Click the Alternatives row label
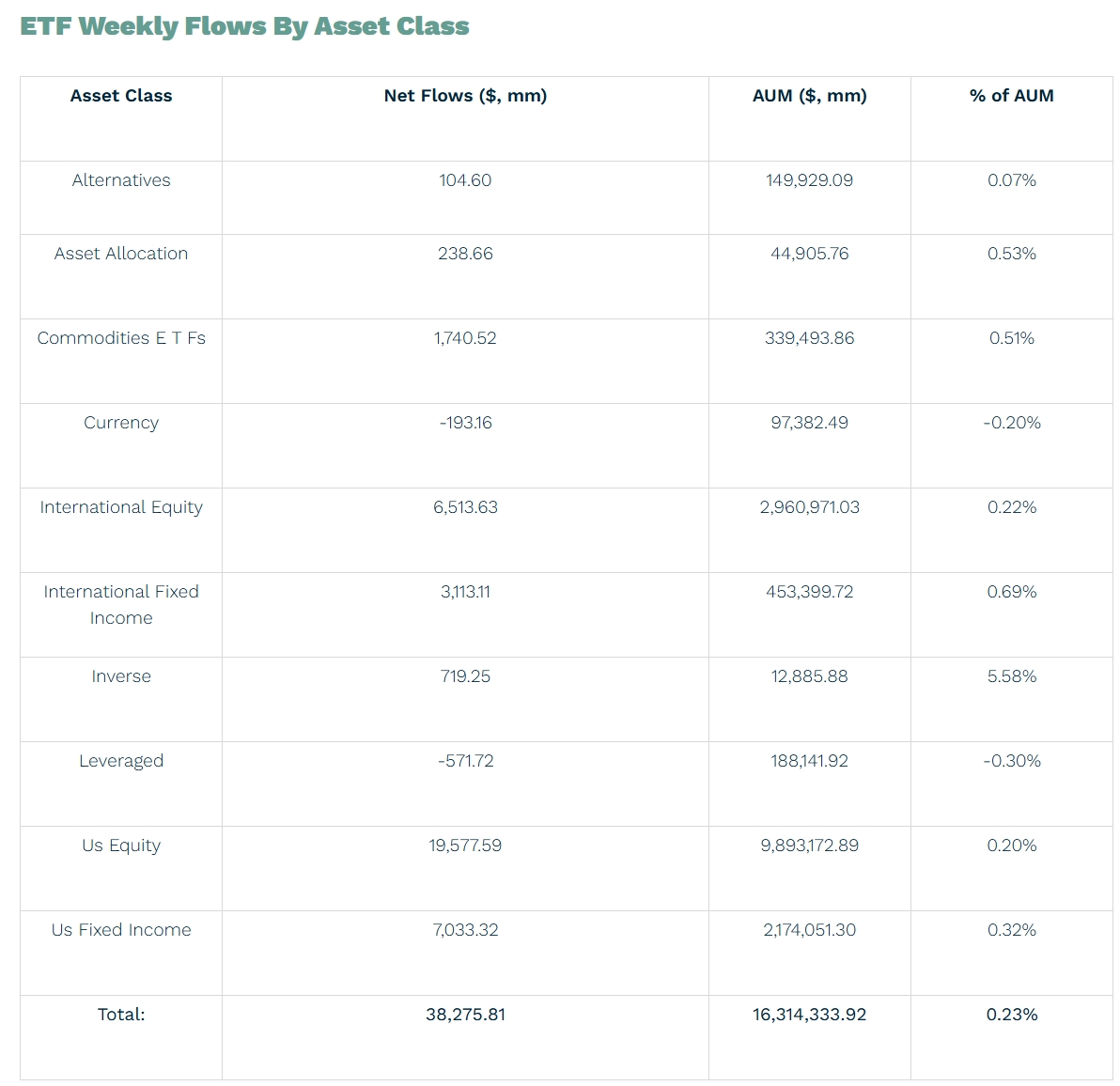Viewport: 1120px width, 1086px height. [x=120, y=180]
